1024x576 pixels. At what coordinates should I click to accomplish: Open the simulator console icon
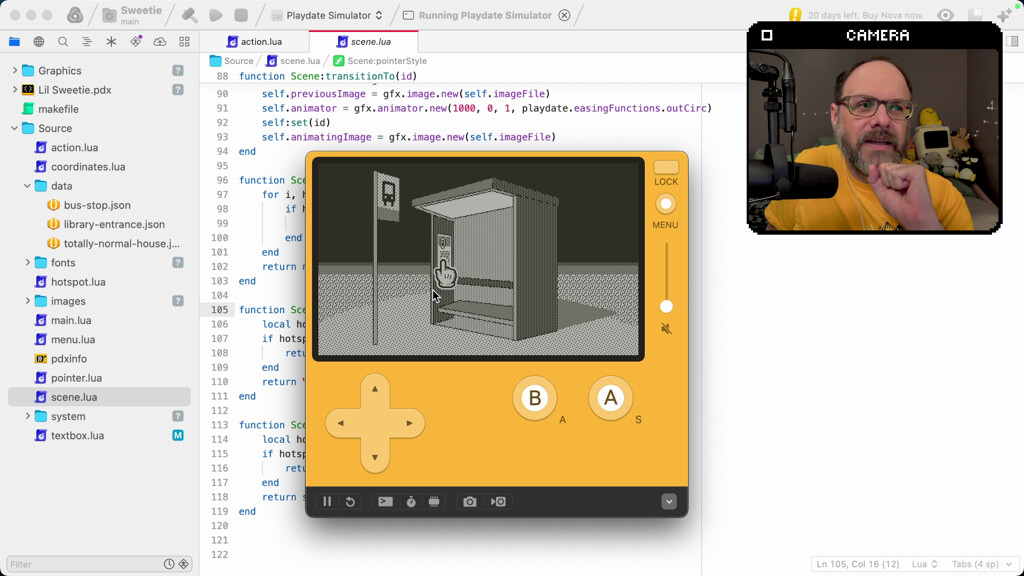click(385, 502)
